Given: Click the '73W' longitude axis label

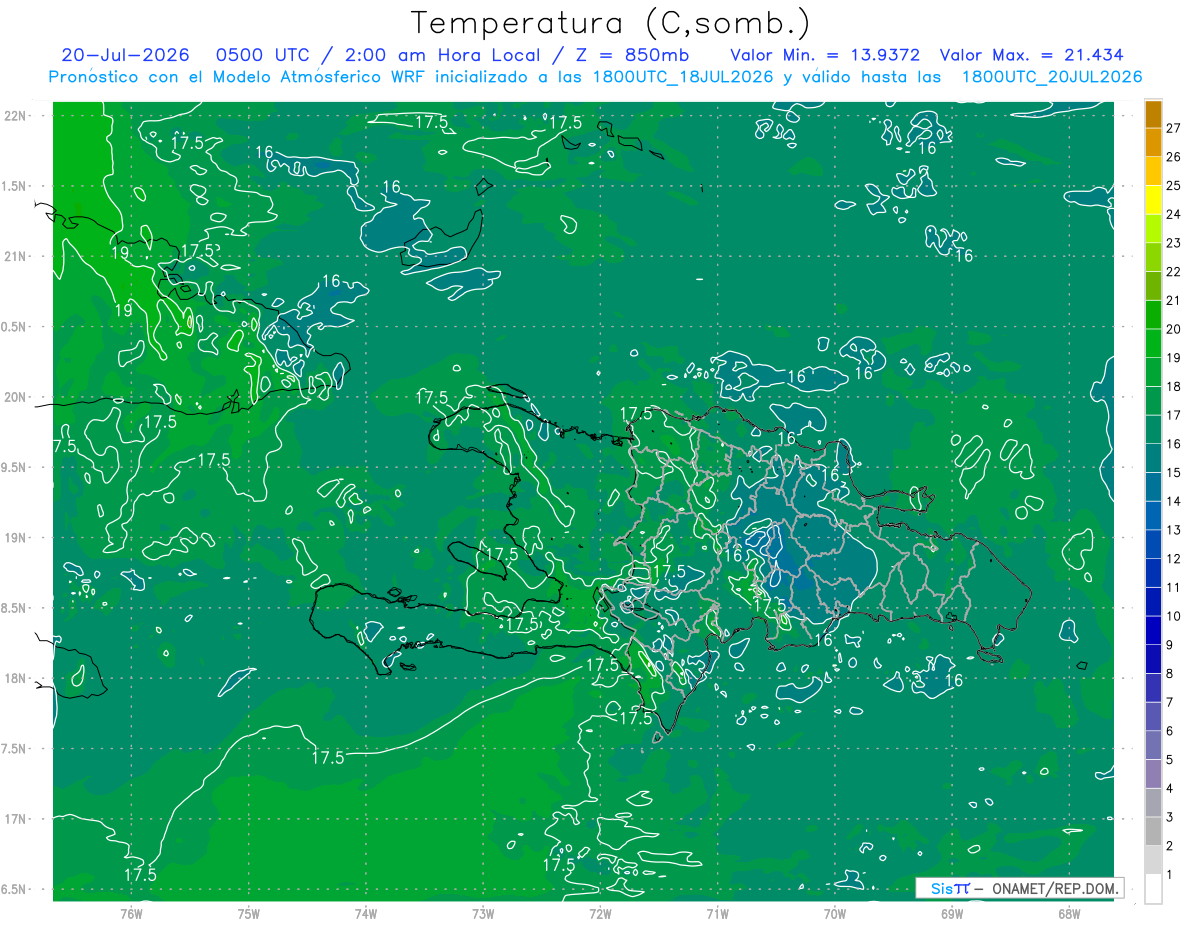Looking at the screenshot, I should coord(483,913).
